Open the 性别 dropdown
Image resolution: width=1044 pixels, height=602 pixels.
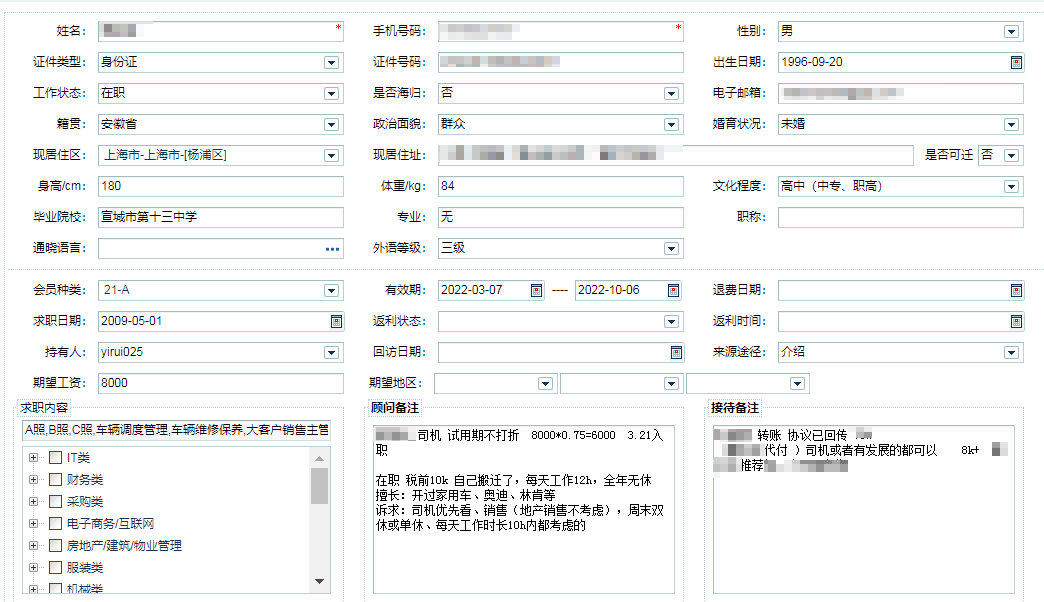click(x=1011, y=32)
